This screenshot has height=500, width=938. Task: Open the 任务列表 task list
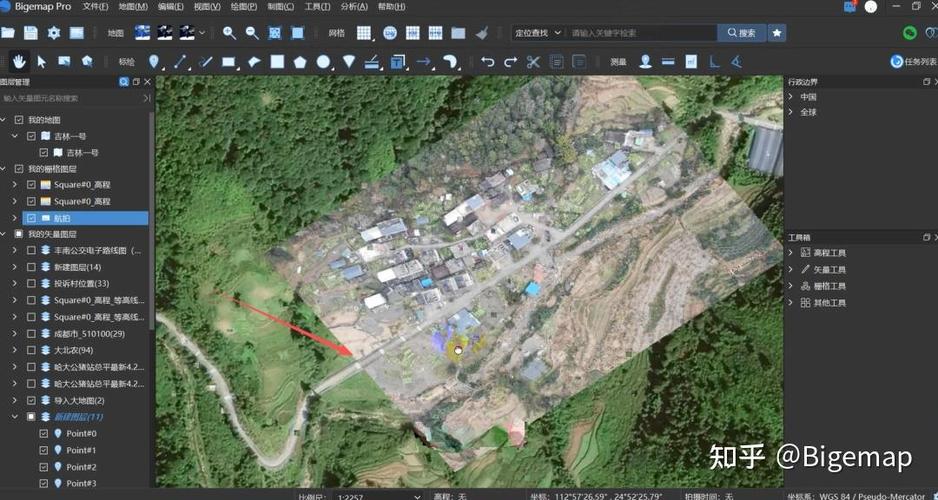point(914,61)
